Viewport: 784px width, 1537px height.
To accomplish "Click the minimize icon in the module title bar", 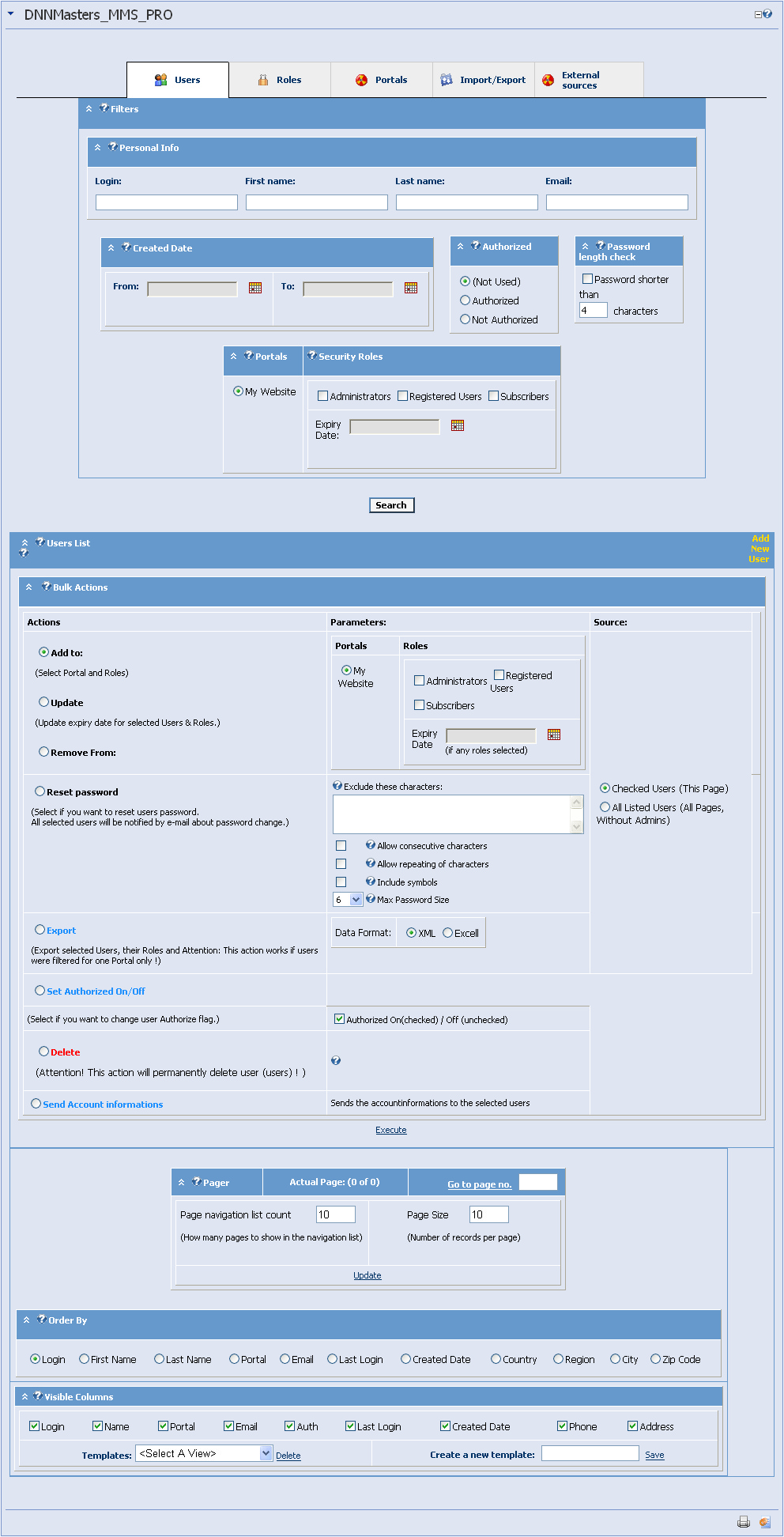I will (x=758, y=14).
